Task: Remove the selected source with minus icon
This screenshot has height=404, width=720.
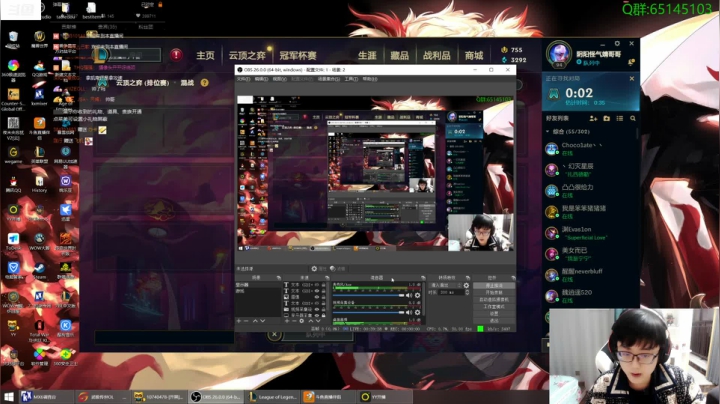Action: [294, 320]
